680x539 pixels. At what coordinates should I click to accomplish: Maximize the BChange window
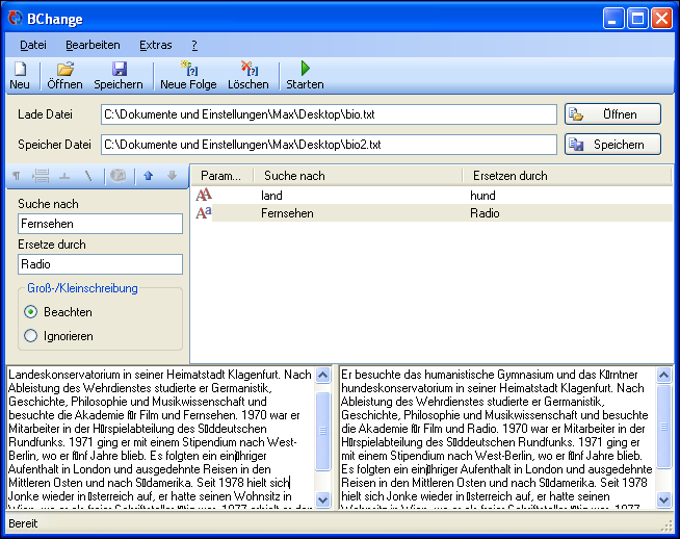pos(638,19)
